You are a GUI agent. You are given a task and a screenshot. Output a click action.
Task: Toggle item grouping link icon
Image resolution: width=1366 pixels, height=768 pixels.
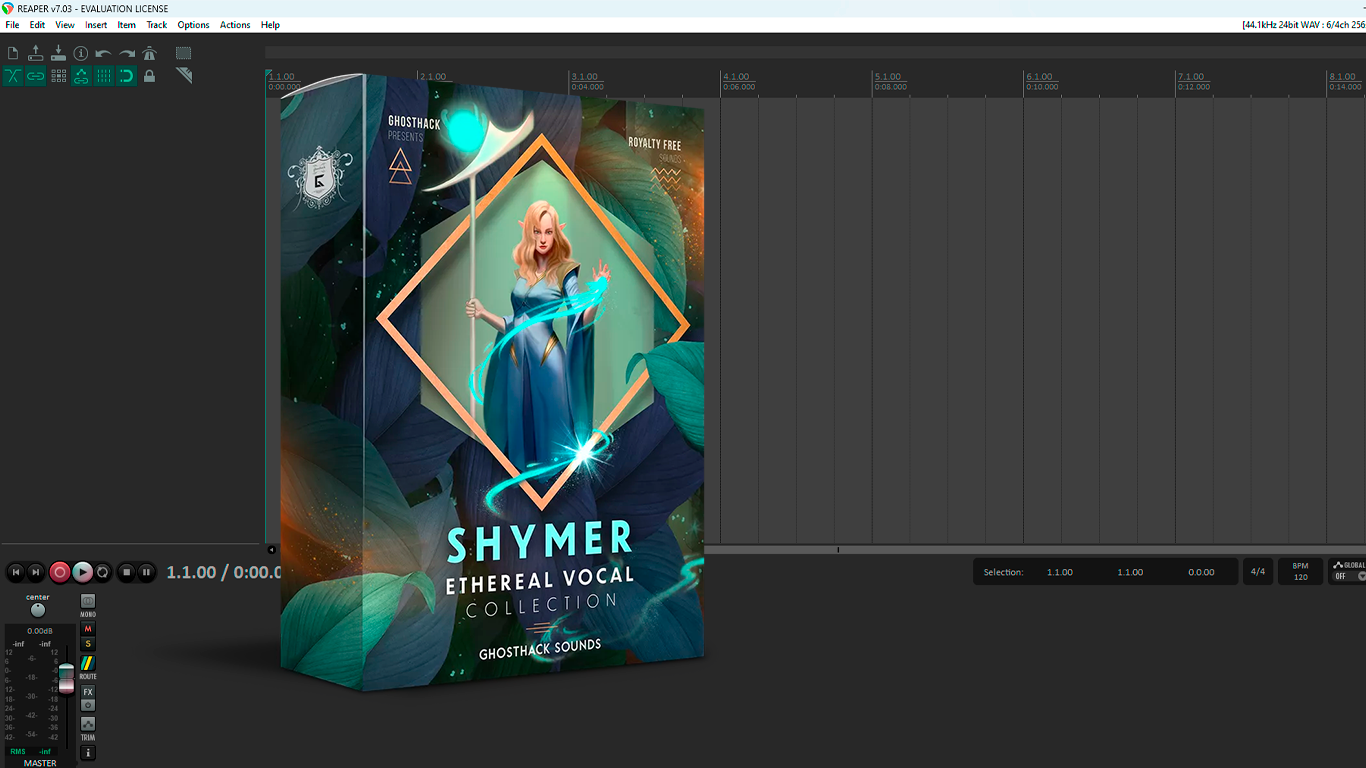[x=36, y=76]
